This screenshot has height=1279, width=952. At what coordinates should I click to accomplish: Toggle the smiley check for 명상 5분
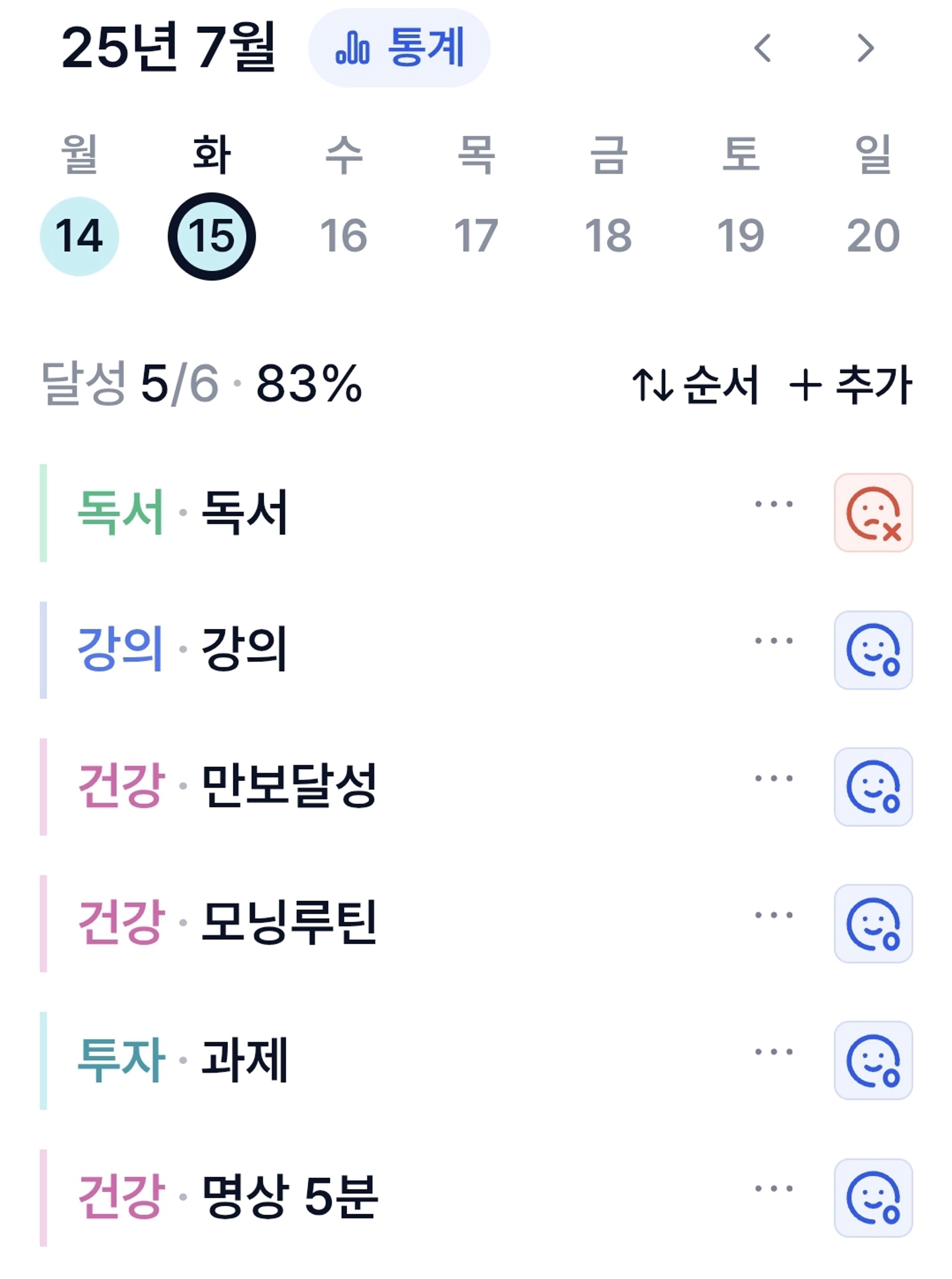pyautogui.click(x=873, y=1198)
